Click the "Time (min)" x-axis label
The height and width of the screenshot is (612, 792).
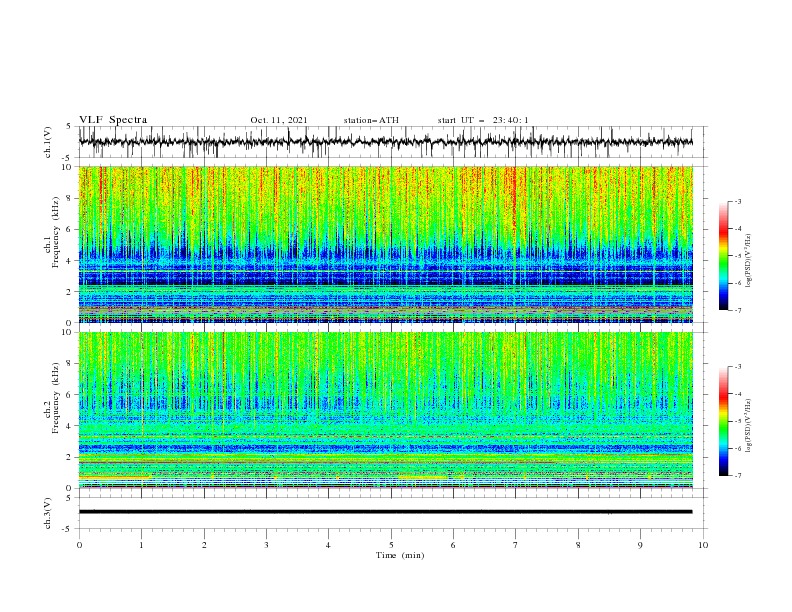[400, 555]
